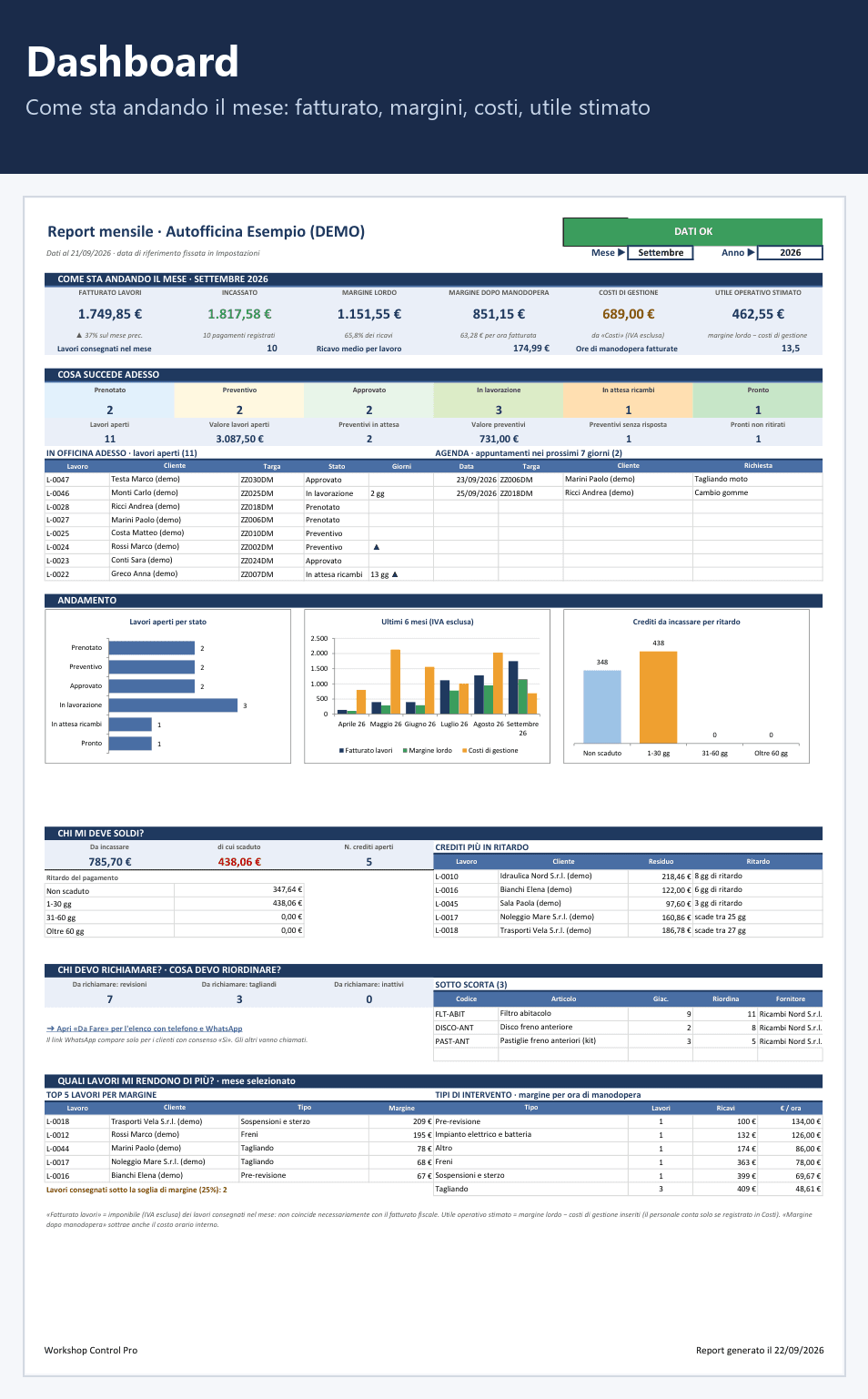868x1399 pixels.
Task: Click the arrow marker next to Anno label
Action: coord(752,253)
